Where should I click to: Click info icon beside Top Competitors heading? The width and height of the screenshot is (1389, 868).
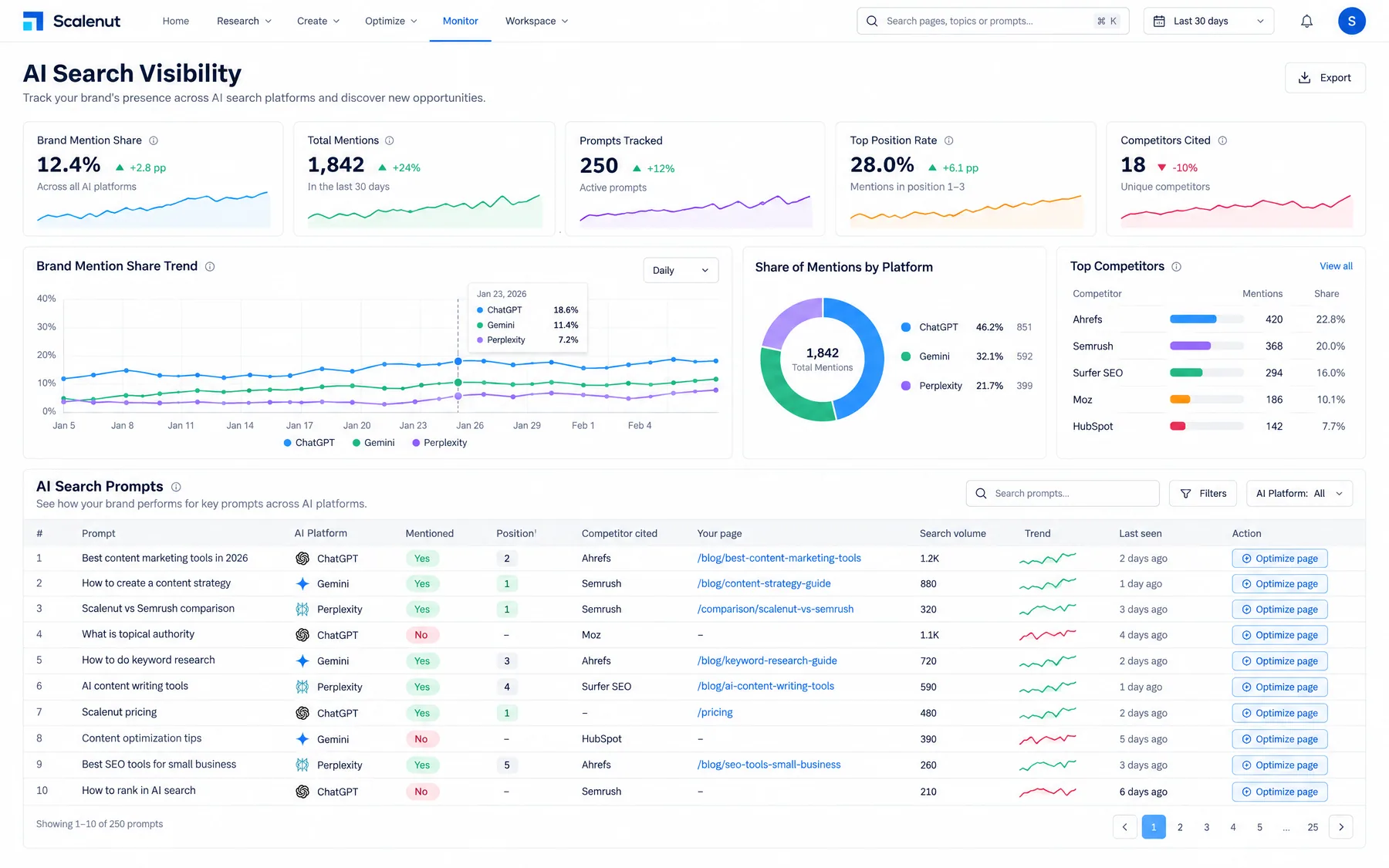click(x=1177, y=266)
